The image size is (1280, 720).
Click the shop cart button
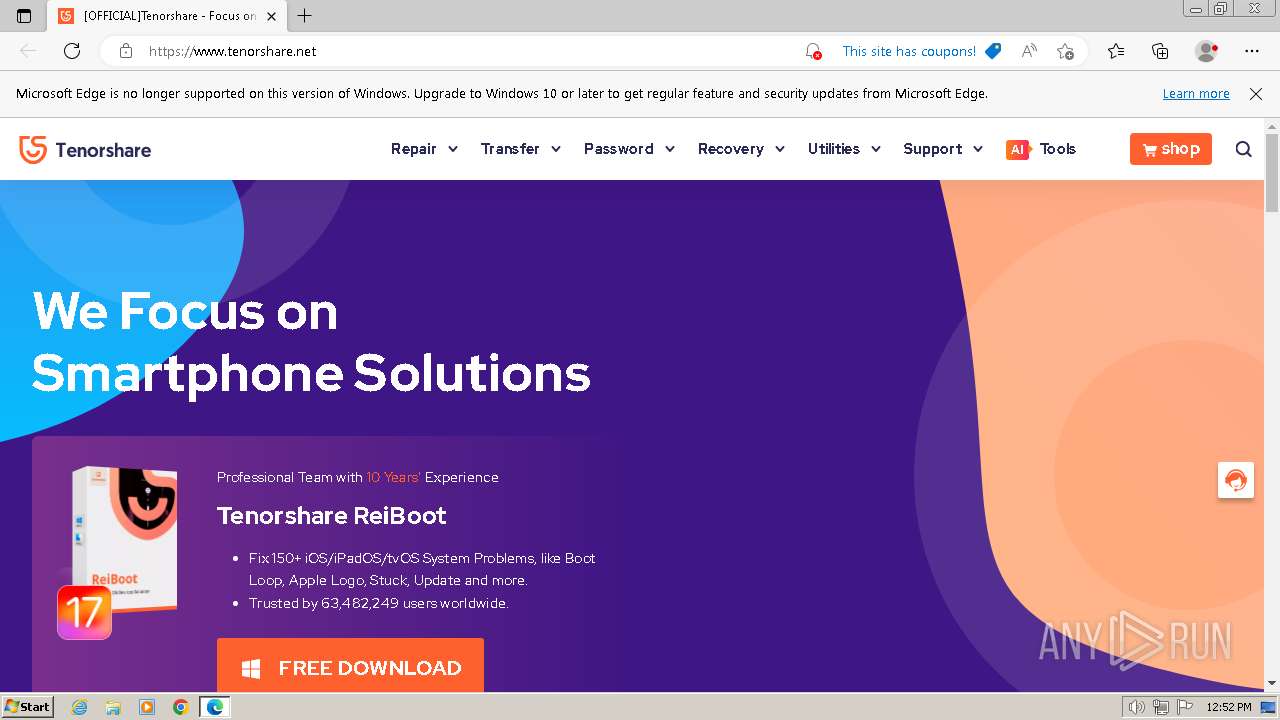1171,149
